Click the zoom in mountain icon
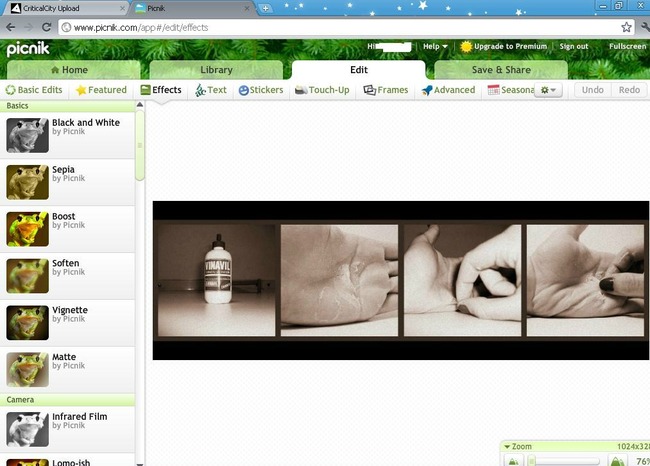650x466 pixels. pos(617,461)
